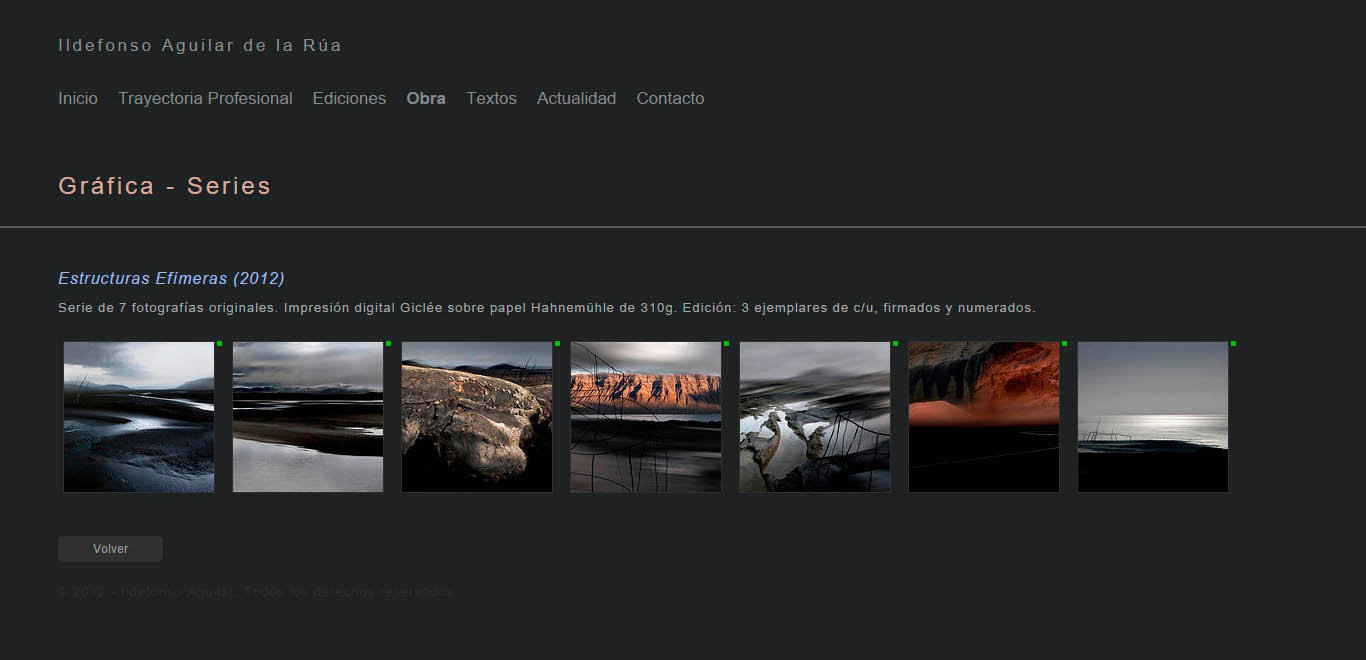Viewport: 1366px width, 660px height.
Task: Open the thumbnail with orange cave rock formation
Action: tap(984, 417)
